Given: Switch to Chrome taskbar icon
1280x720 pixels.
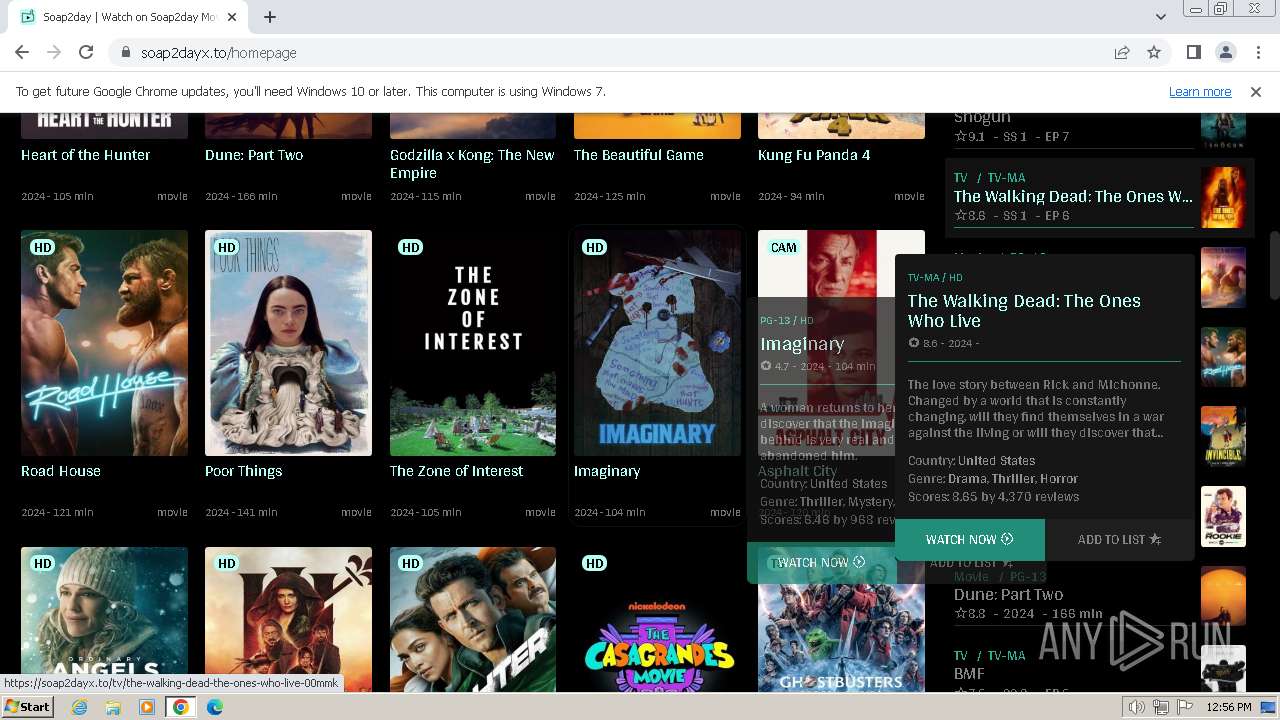Looking at the screenshot, I should point(181,707).
